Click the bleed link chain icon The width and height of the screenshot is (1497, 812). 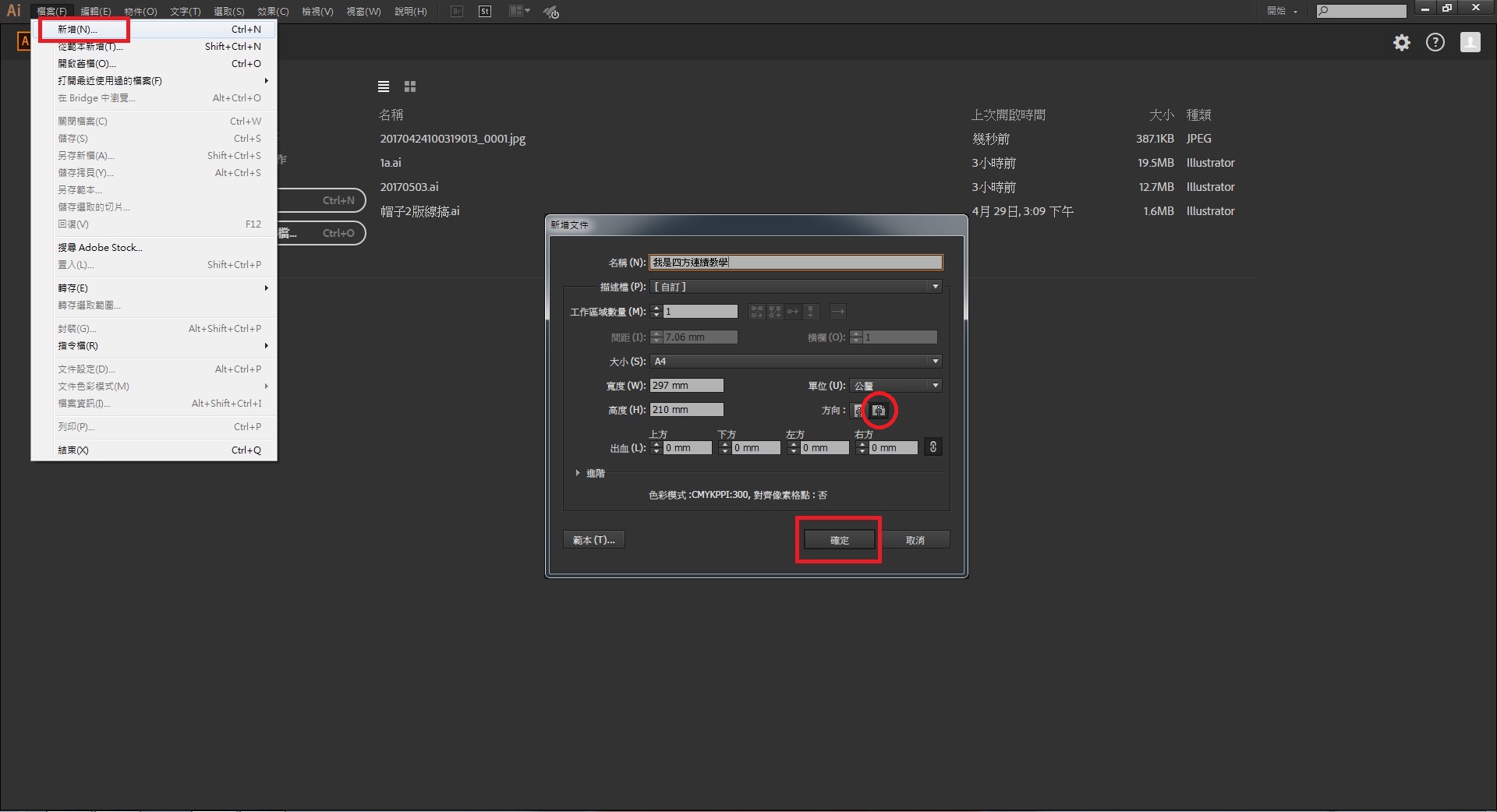pyautogui.click(x=933, y=447)
